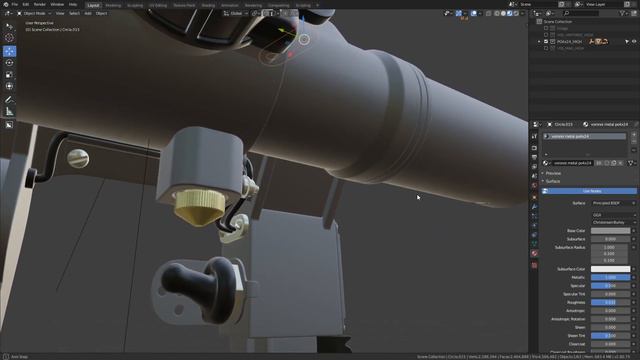Open the Render menu
Image resolution: width=640 pixels, height=360 pixels.
(40, 4)
